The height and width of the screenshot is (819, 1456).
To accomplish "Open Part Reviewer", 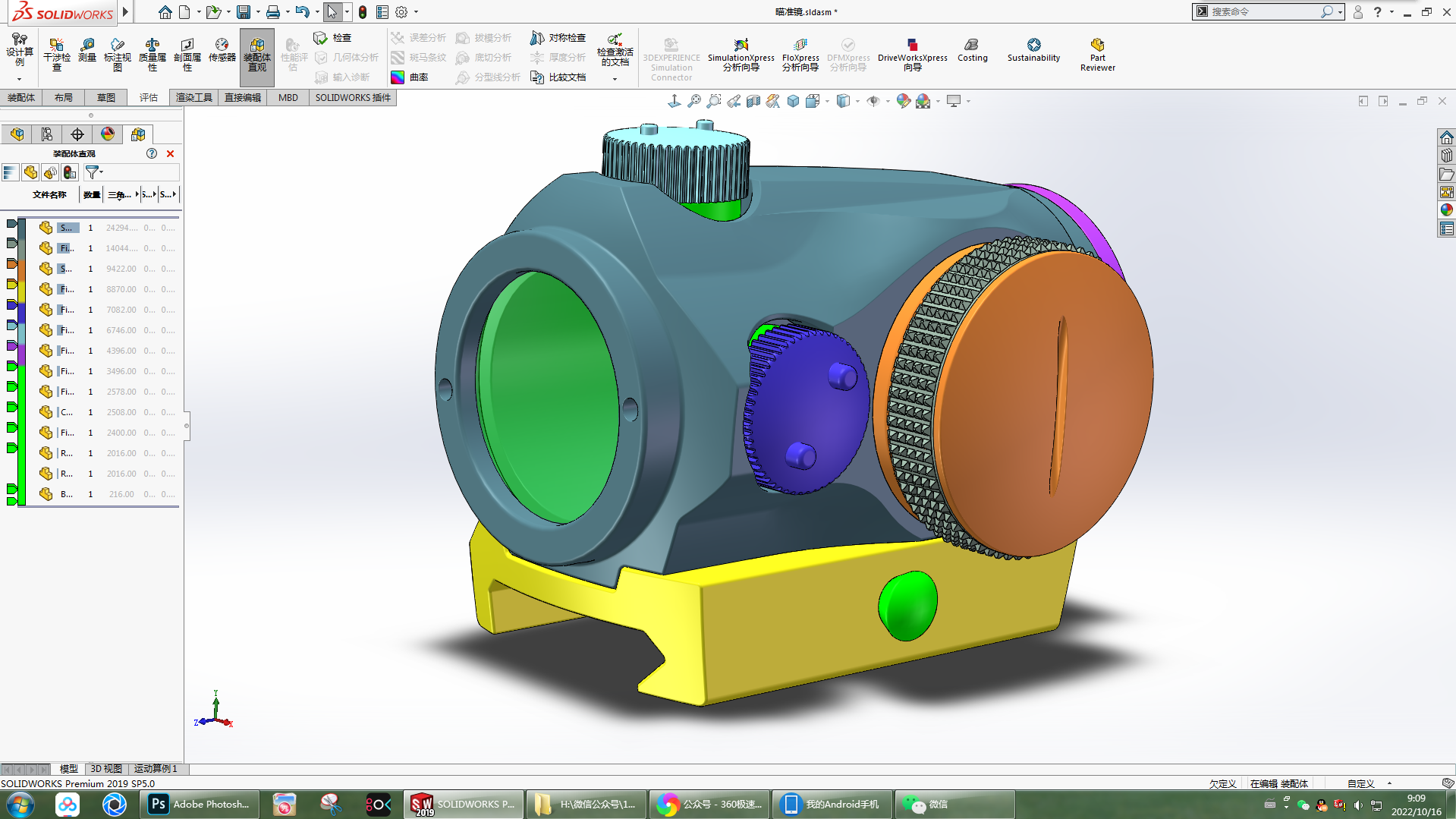I will tap(1097, 55).
